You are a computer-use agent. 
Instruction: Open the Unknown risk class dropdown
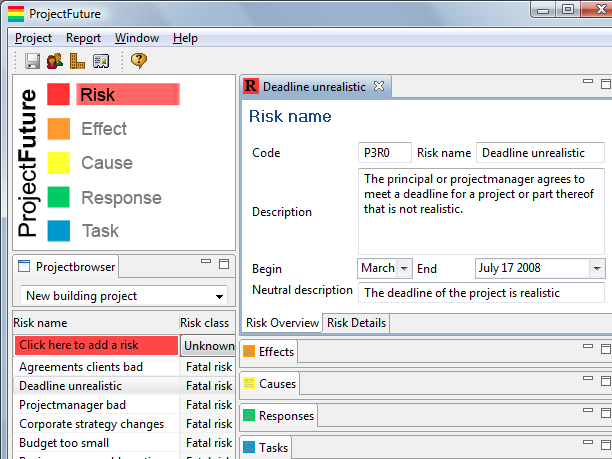click(x=208, y=345)
